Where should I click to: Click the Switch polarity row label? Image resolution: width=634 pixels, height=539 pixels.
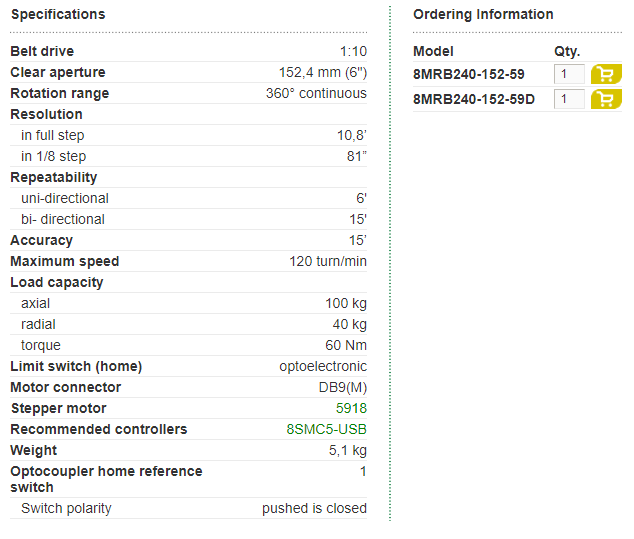point(66,508)
